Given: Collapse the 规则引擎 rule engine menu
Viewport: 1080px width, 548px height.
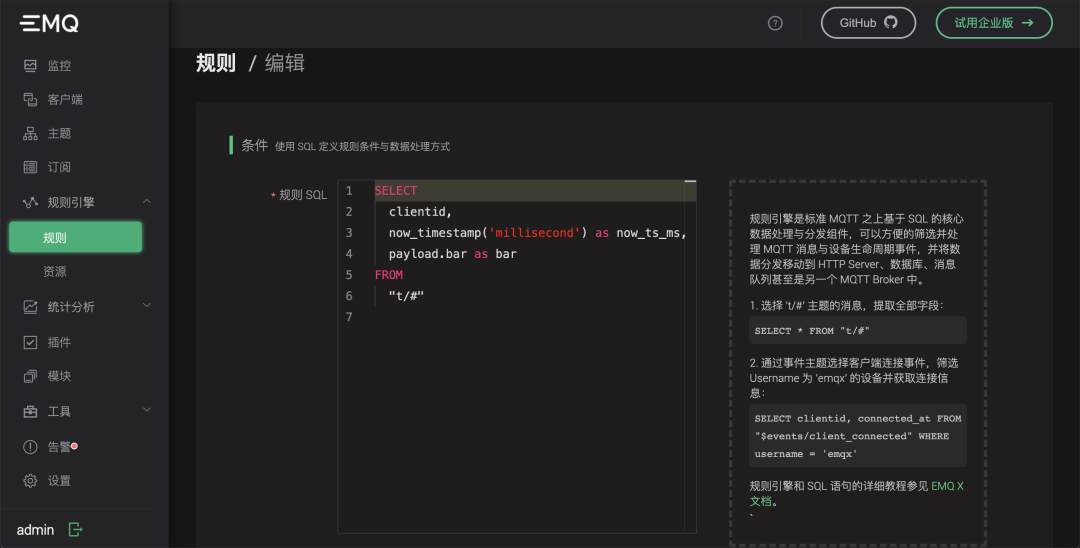Looking at the screenshot, I should point(147,202).
